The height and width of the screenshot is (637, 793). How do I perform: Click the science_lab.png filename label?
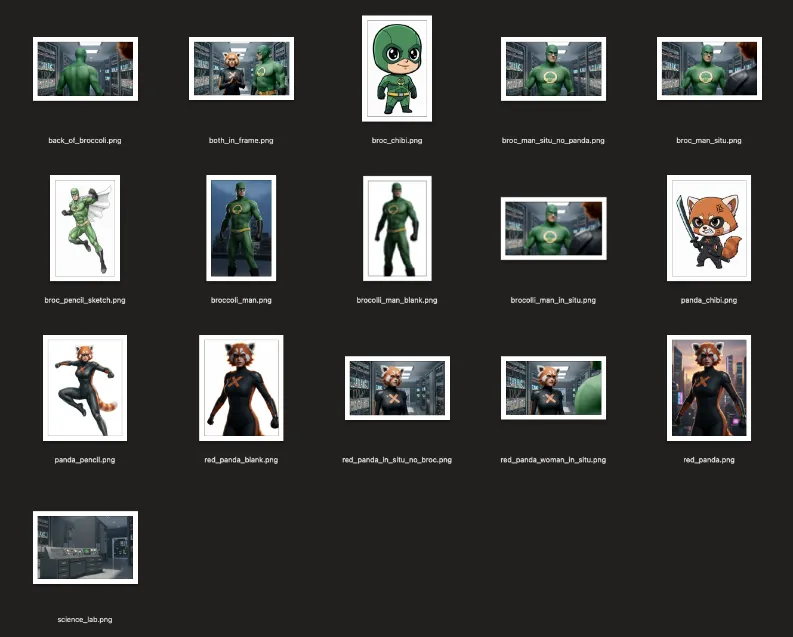pos(85,620)
